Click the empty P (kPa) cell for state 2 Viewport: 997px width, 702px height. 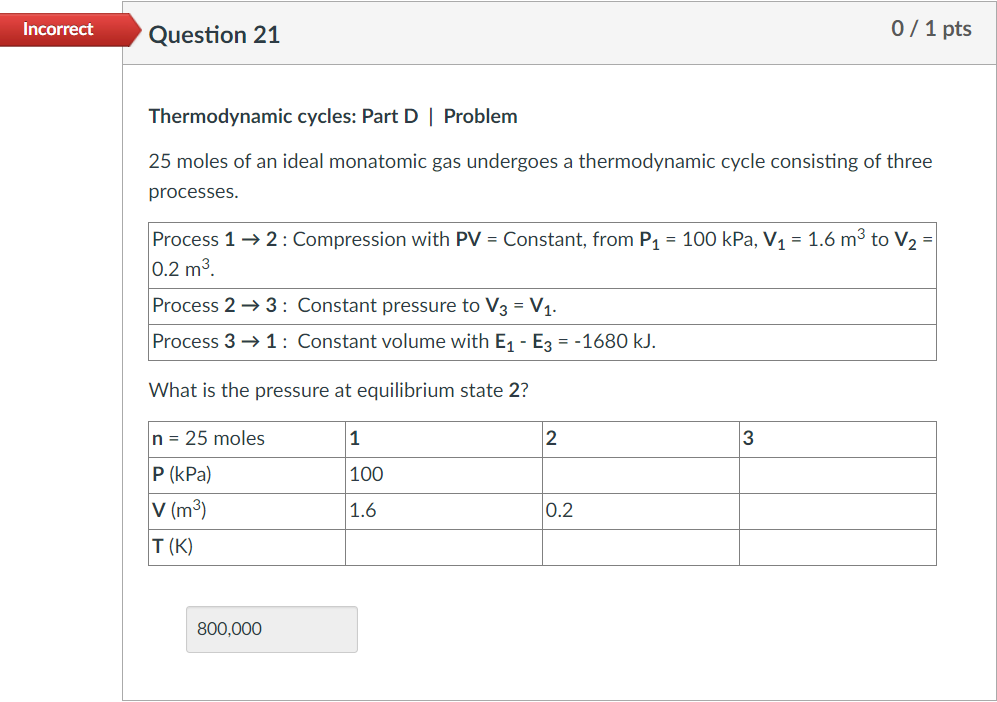pos(639,475)
